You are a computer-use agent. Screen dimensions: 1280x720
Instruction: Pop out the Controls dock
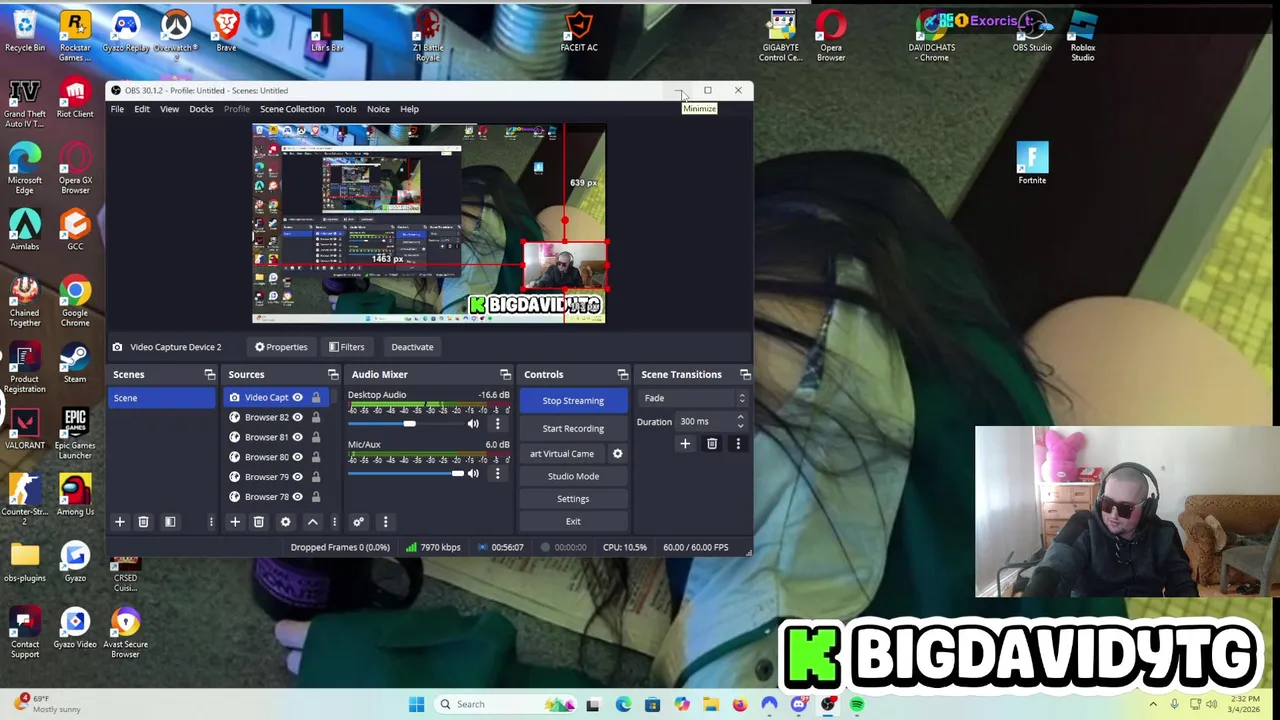tap(623, 374)
